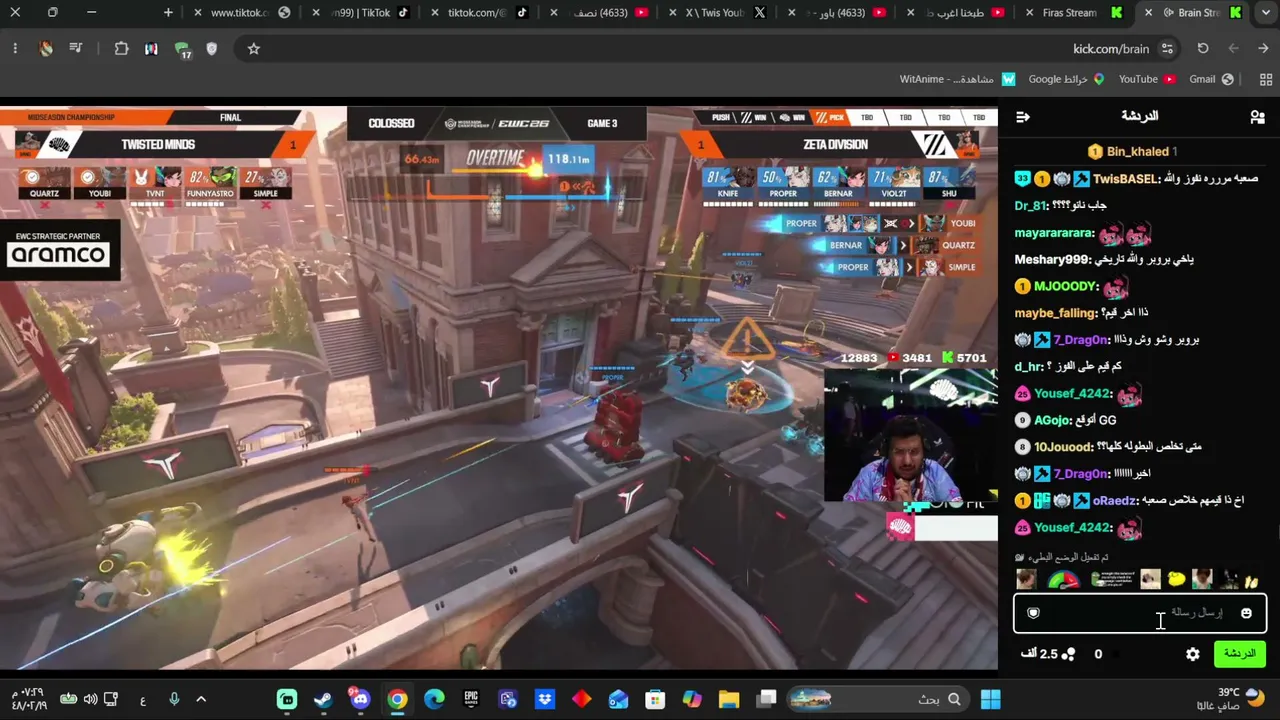Image resolution: width=1280 pixels, height=720 pixels.
Task: Open the chat users list icon
Action: tap(1257, 117)
